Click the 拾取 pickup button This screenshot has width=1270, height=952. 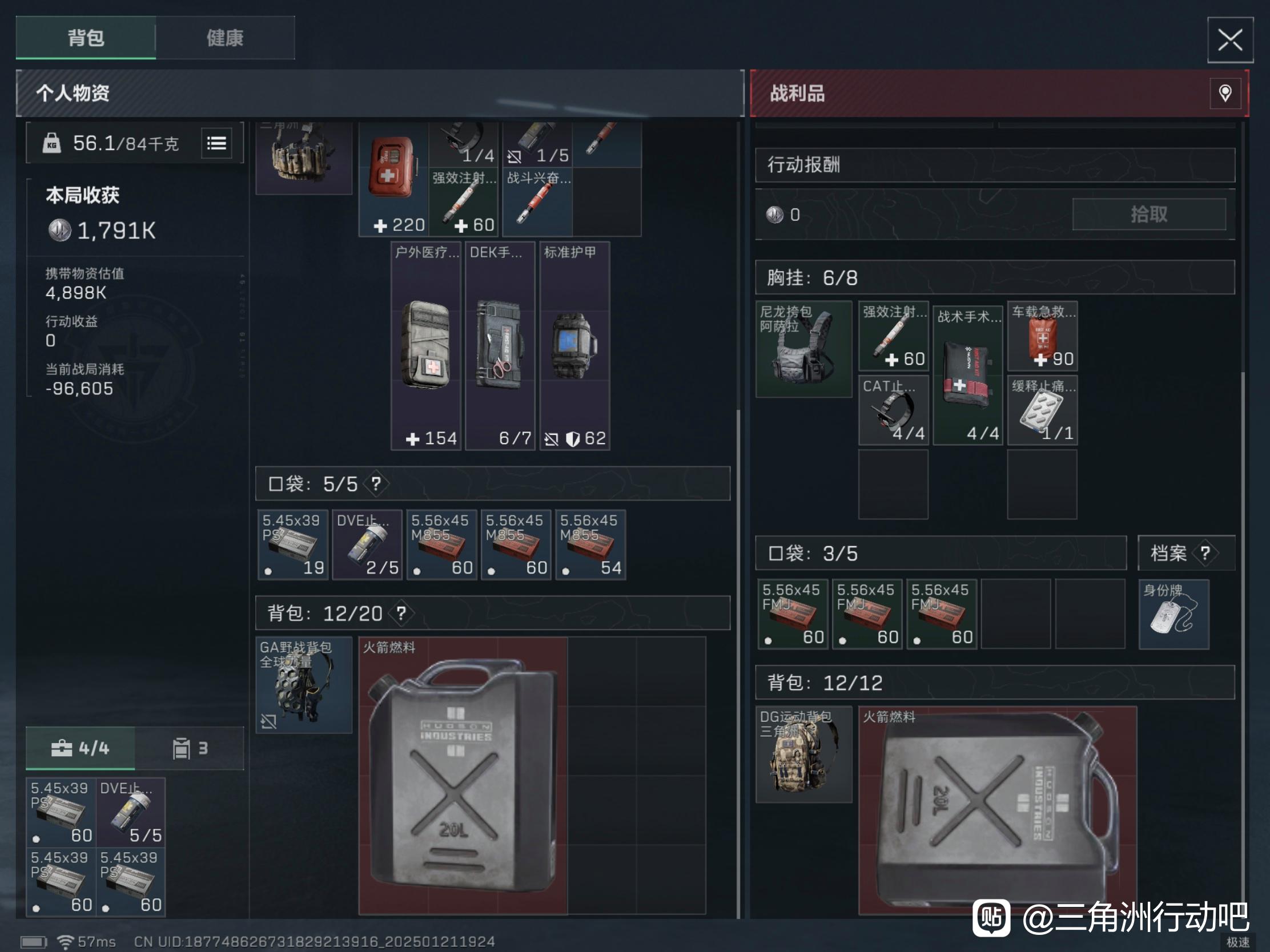tap(1149, 214)
